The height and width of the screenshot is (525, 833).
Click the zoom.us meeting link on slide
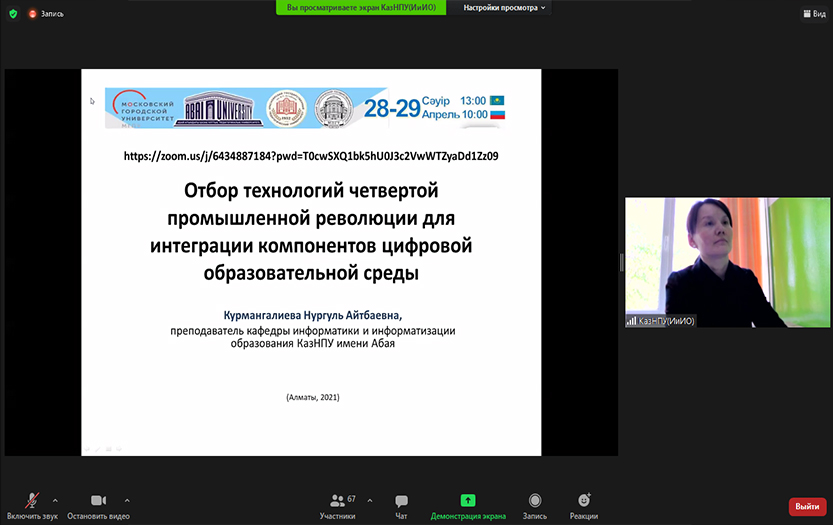310,156
